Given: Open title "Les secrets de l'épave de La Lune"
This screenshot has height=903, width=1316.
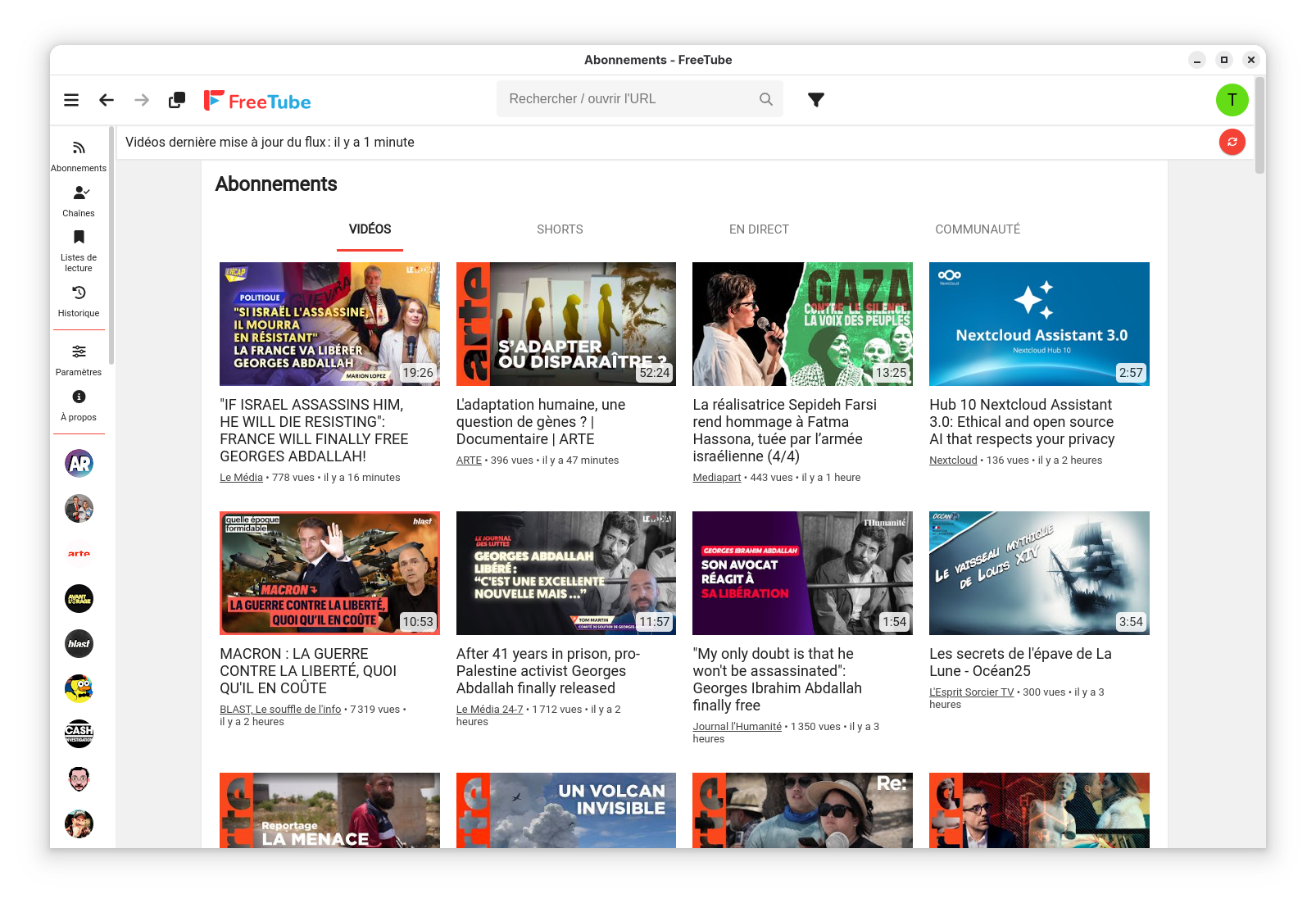Looking at the screenshot, I should point(1020,662).
